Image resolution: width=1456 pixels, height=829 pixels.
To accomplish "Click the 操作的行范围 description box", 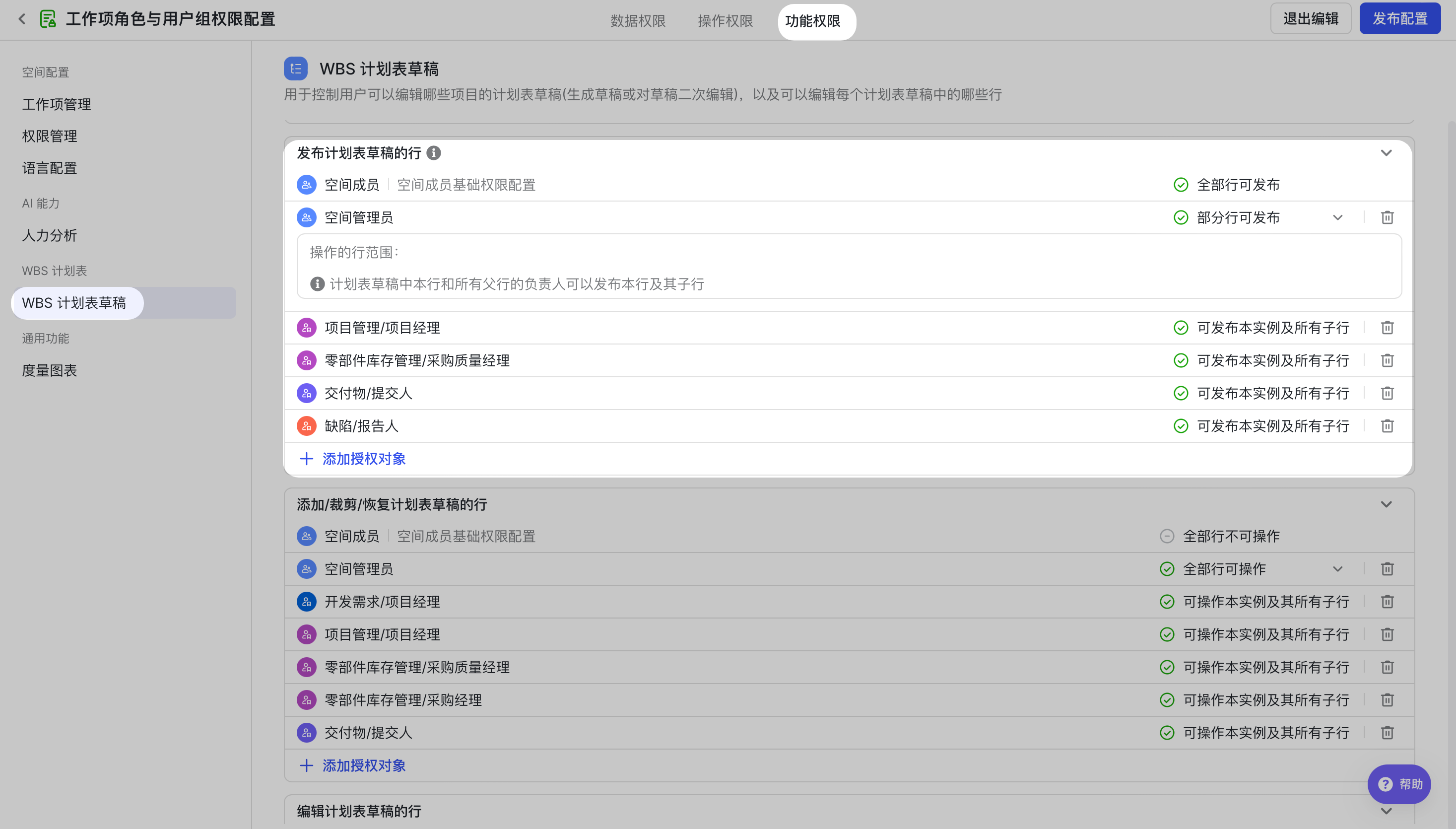I will tap(849, 267).
